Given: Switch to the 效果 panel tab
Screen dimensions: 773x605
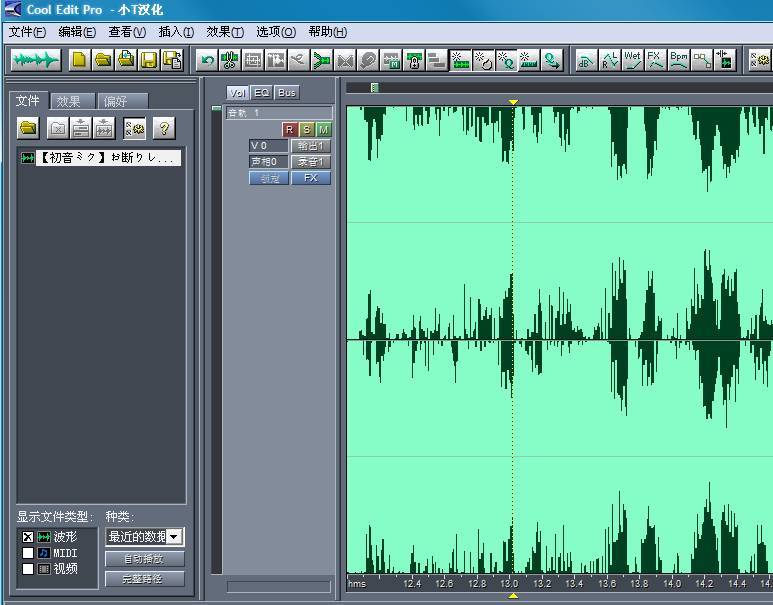Looking at the screenshot, I should pos(72,101).
